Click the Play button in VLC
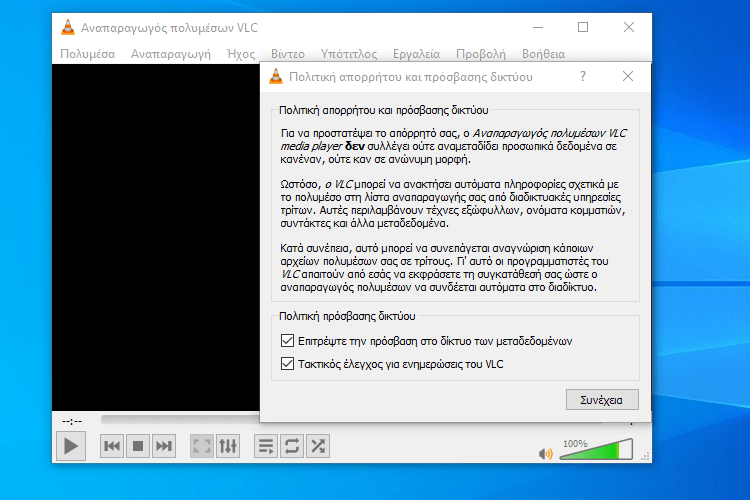Image resolution: width=750 pixels, height=500 pixels. pyautogui.click(x=71, y=446)
